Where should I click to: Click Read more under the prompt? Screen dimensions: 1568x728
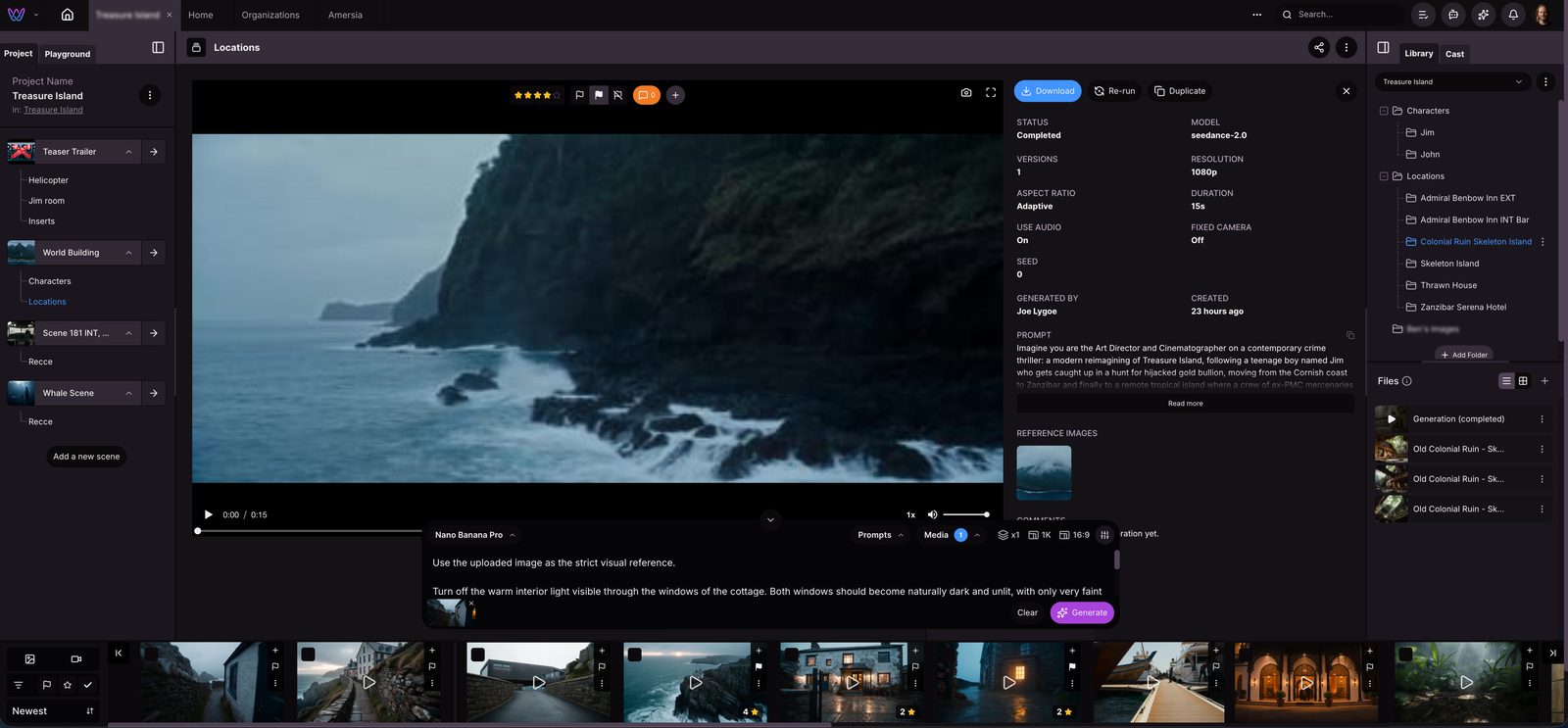pyautogui.click(x=1185, y=404)
